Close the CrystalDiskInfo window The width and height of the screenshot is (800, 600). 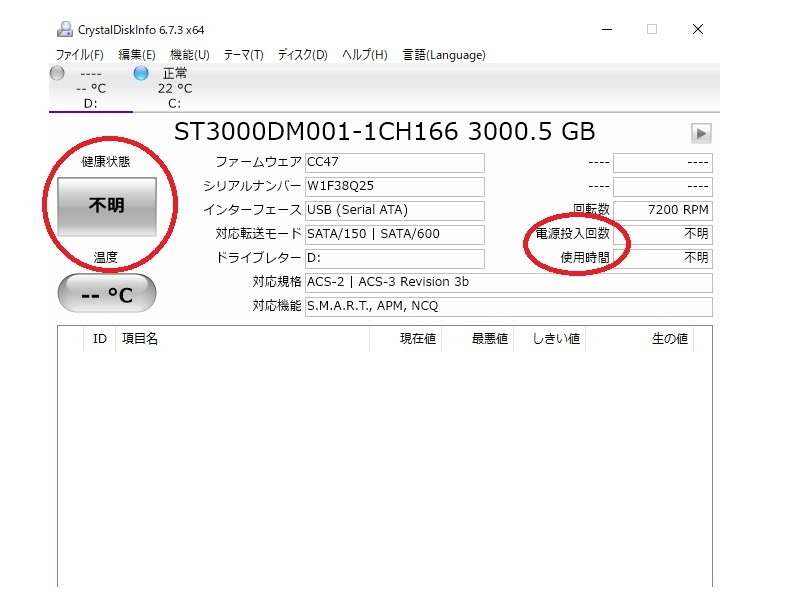tap(698, 29)
